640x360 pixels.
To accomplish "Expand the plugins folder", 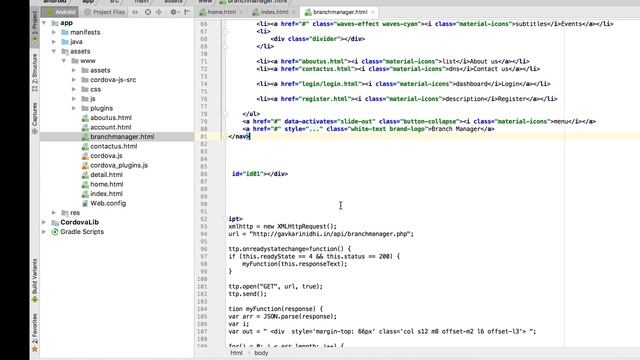I will pos(74,108).
